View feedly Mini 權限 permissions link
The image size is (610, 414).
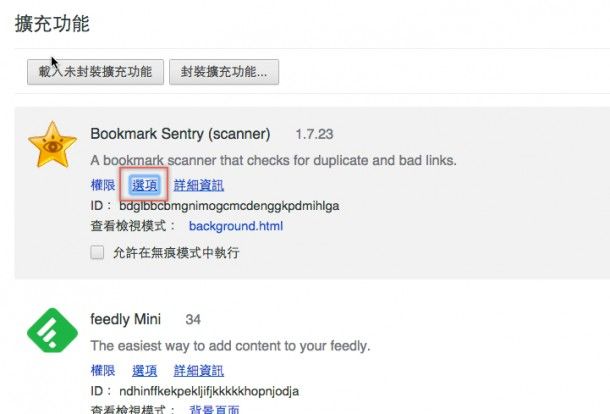[x=103, y=370]
